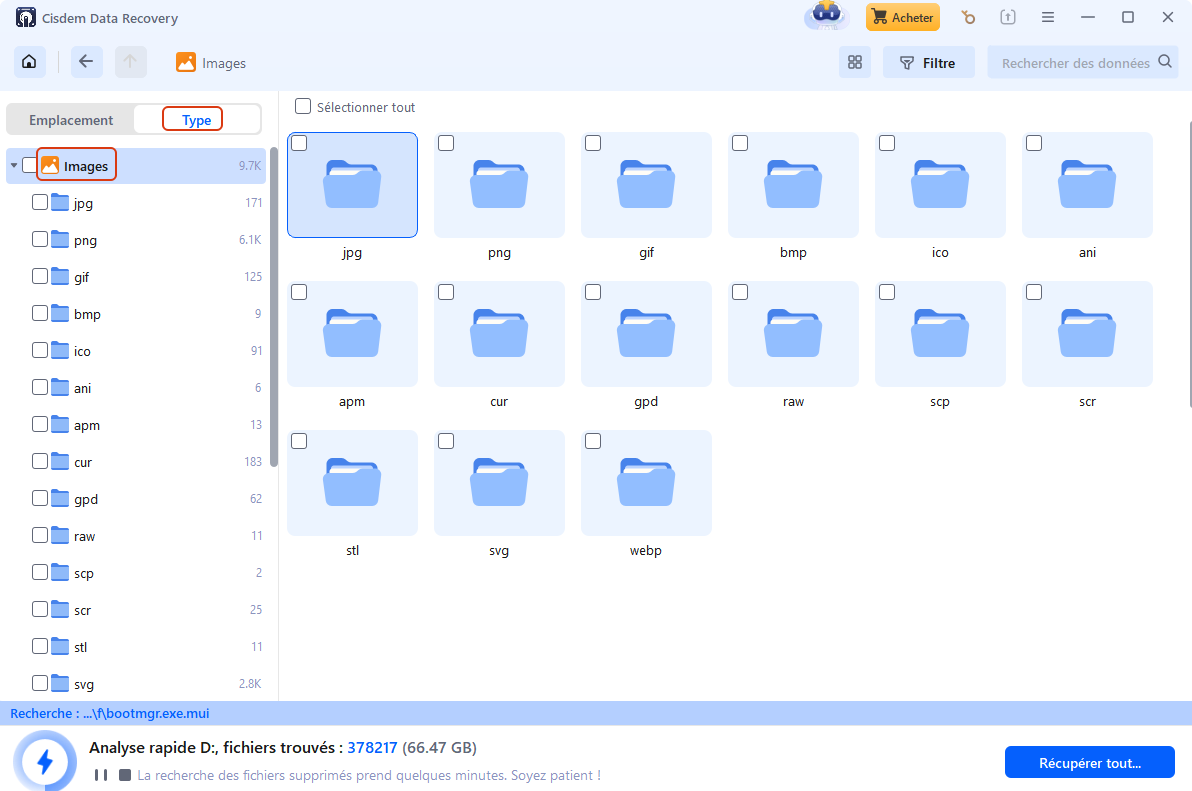Click the Récupérer tout button
This screenshot has height=791, width=1192.
[x=1089, y=762]
